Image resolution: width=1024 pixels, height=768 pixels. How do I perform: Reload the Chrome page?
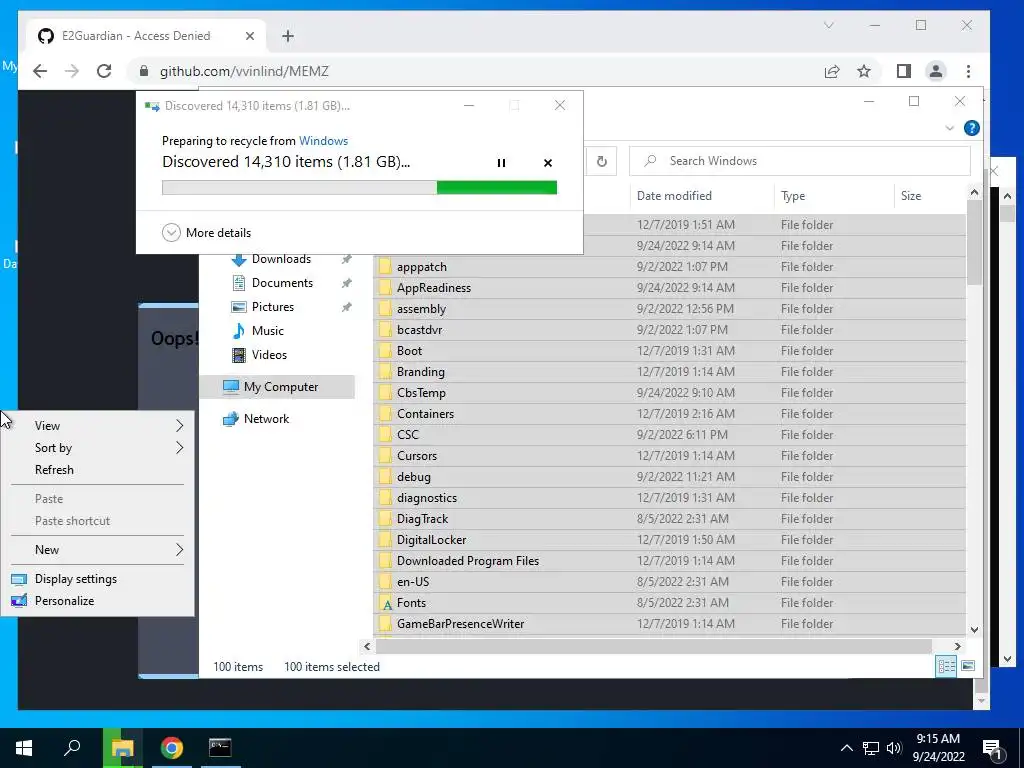point(104,71)
